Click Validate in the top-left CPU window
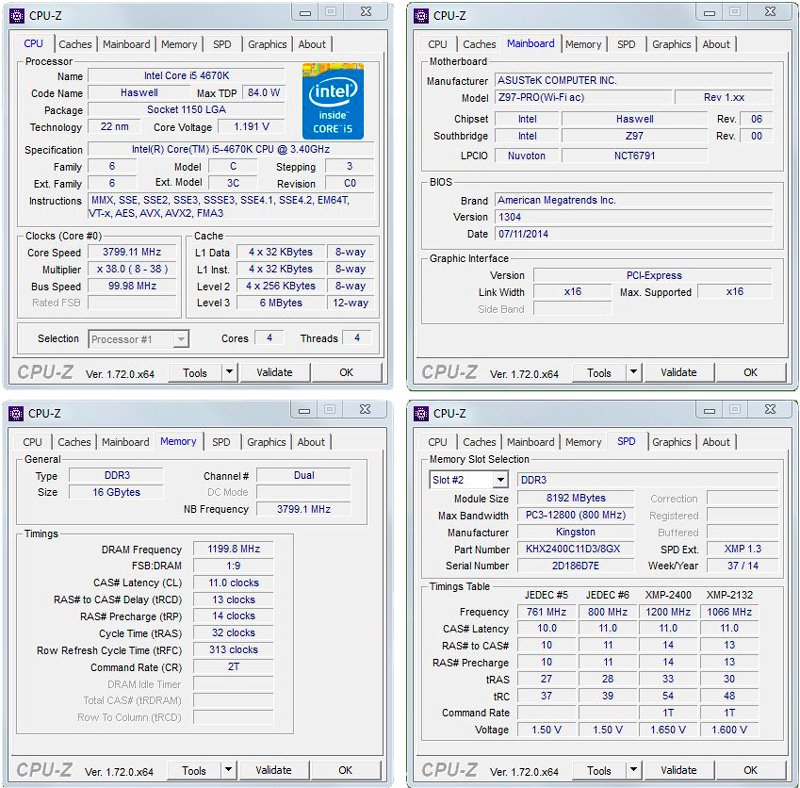 [274, 373]
